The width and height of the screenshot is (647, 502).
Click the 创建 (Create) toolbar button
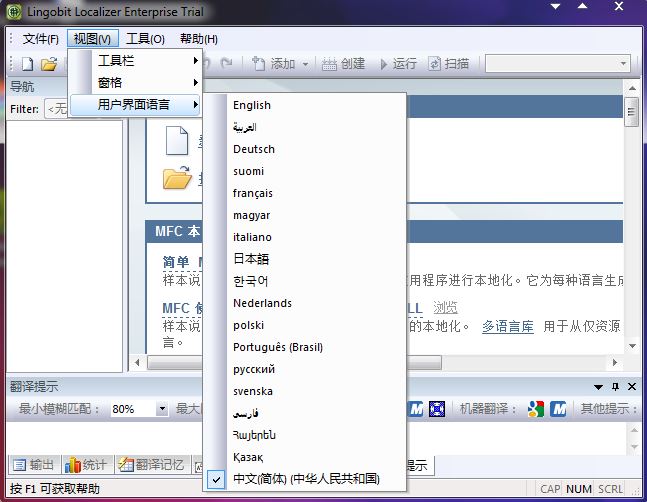tap(343, 64)
